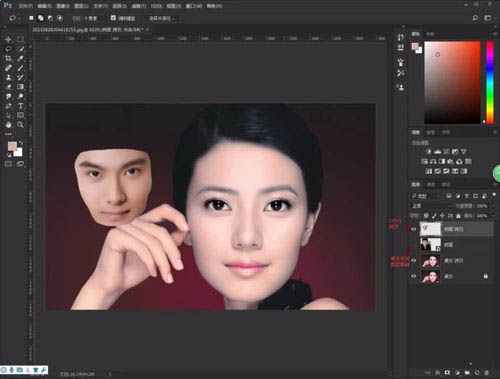The height and width of the screenshot is (379, 500).
Task: Choose the horizontal Type tool
Action: (20, 106)
